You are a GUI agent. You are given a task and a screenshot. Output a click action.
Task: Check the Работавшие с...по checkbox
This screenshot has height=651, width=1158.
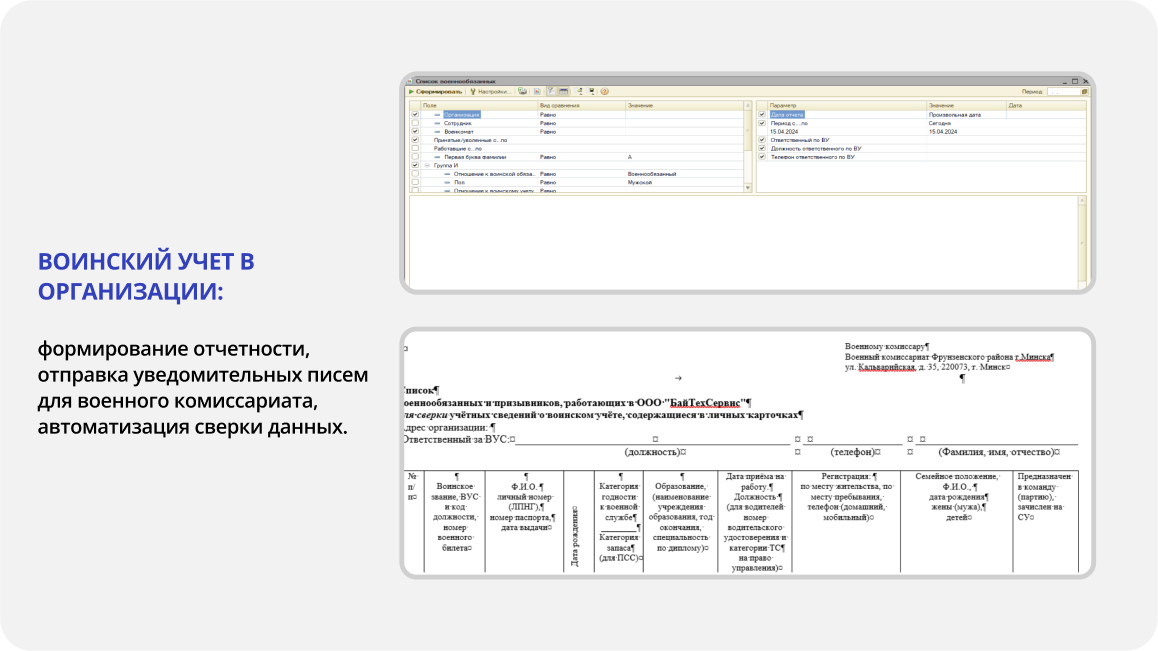[415, 149]
